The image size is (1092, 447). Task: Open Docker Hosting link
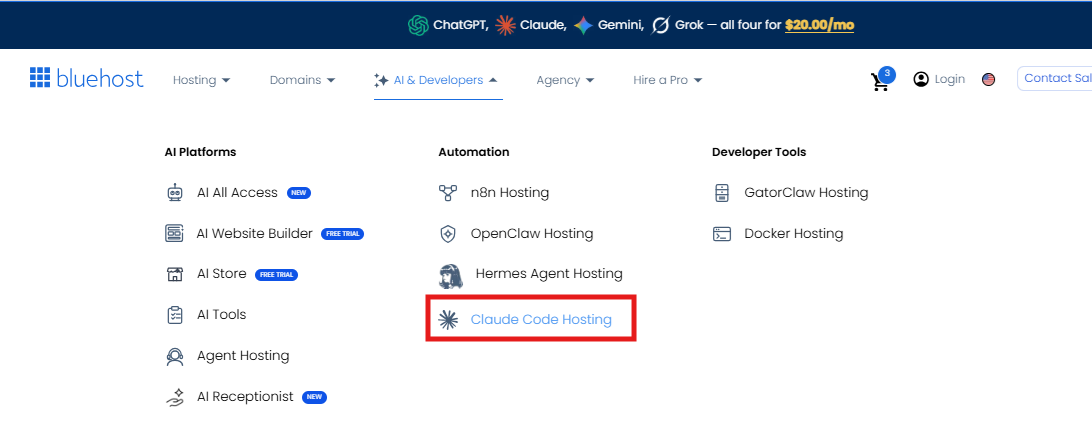tap(794, 234)
